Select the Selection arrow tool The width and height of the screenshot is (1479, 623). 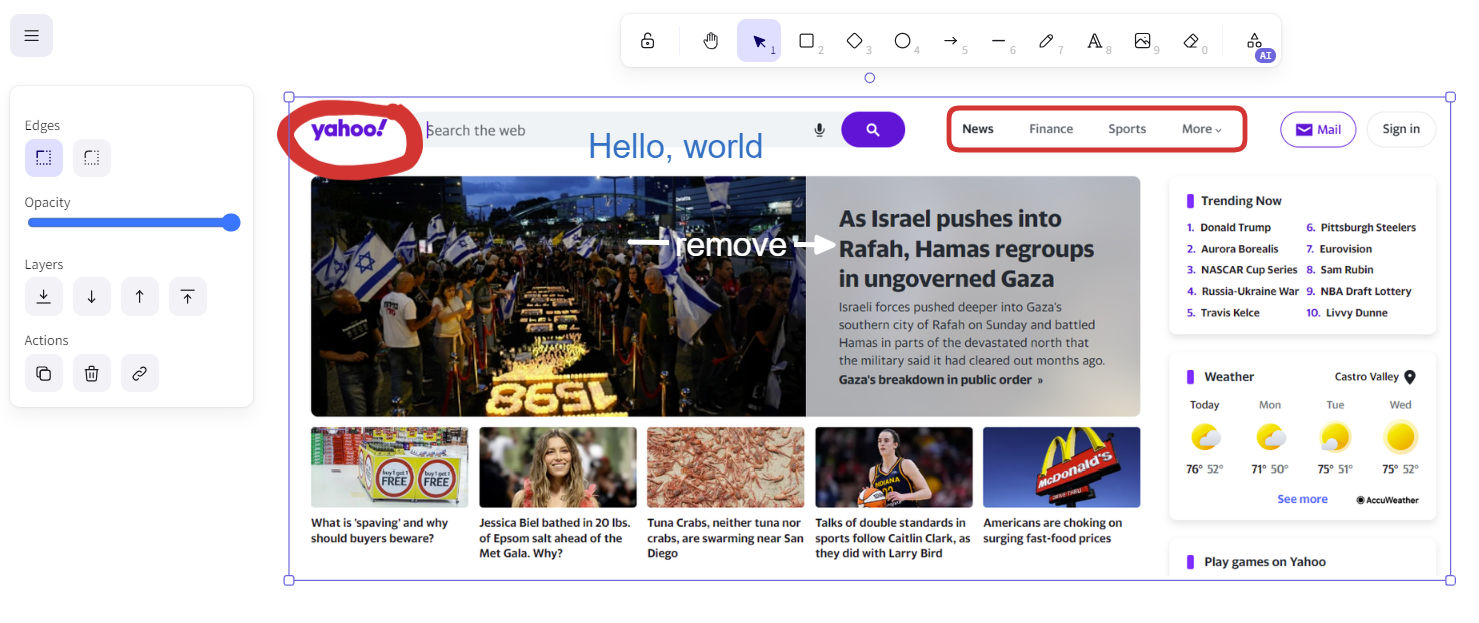pyautogui.click(x=759, y=41)
